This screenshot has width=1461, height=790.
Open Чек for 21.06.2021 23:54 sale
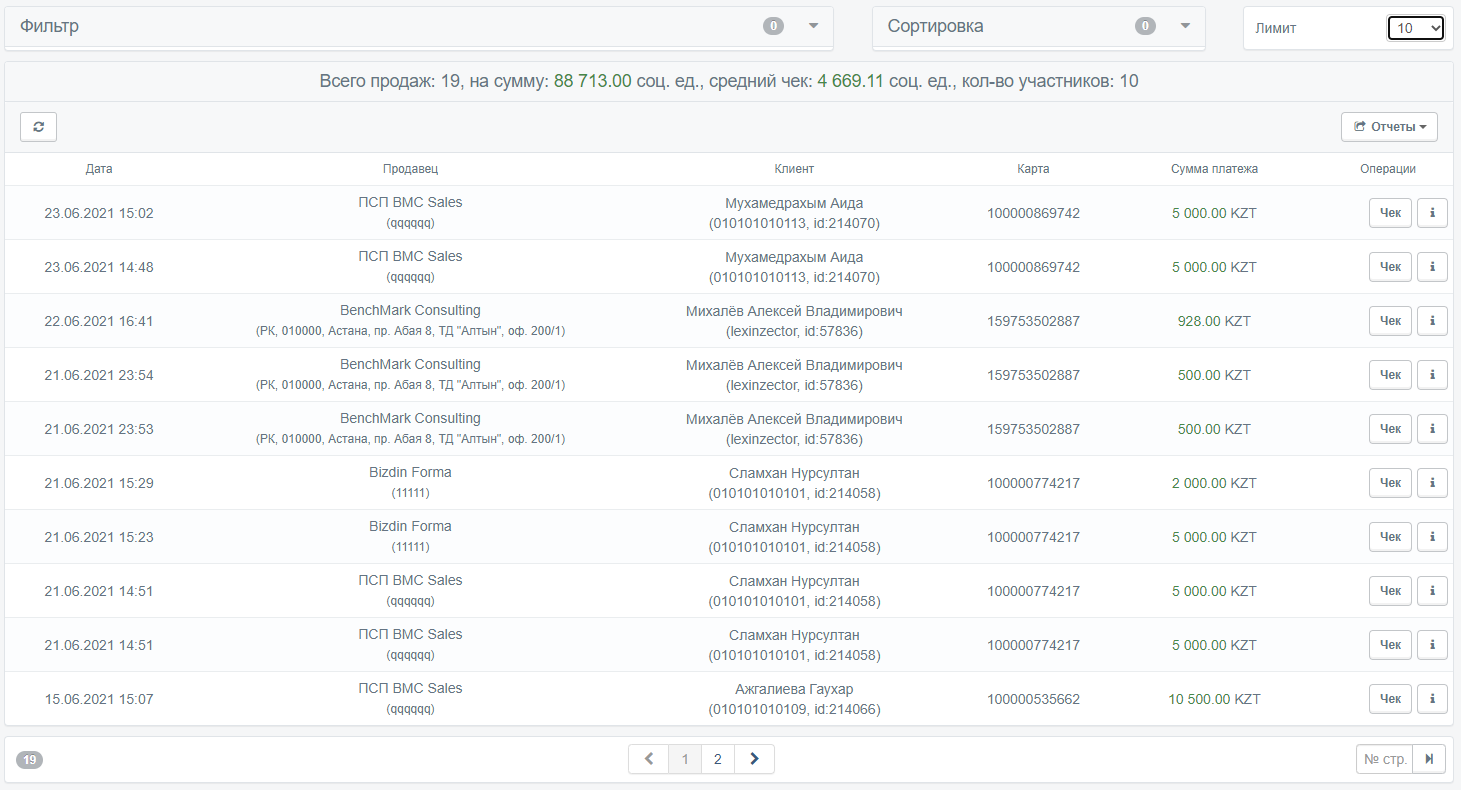coord(1390,375)
